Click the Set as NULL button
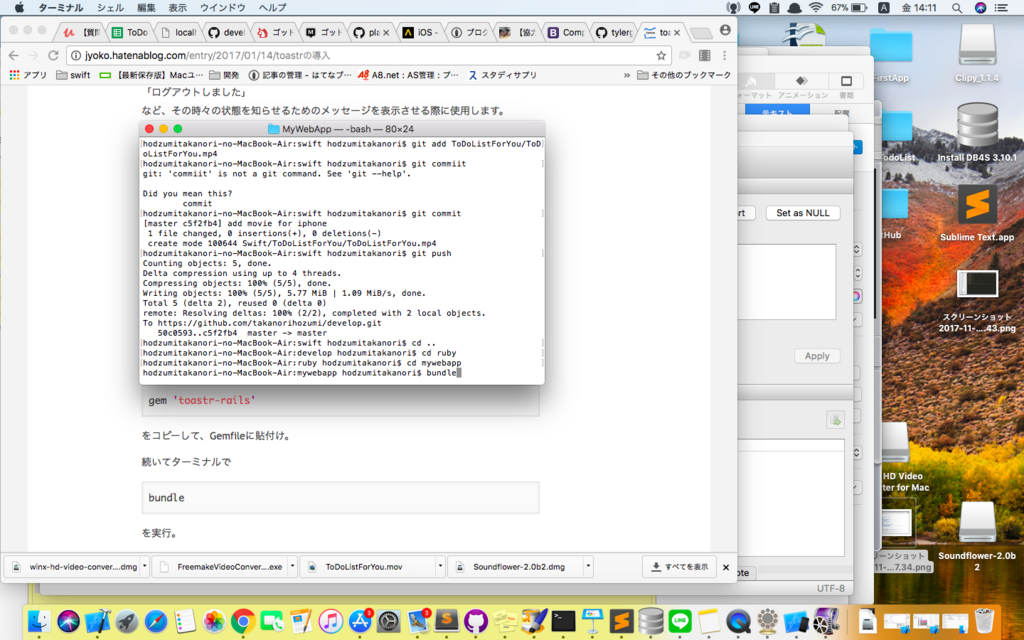Screen dimensions: 1024x640 click(803, 213)
